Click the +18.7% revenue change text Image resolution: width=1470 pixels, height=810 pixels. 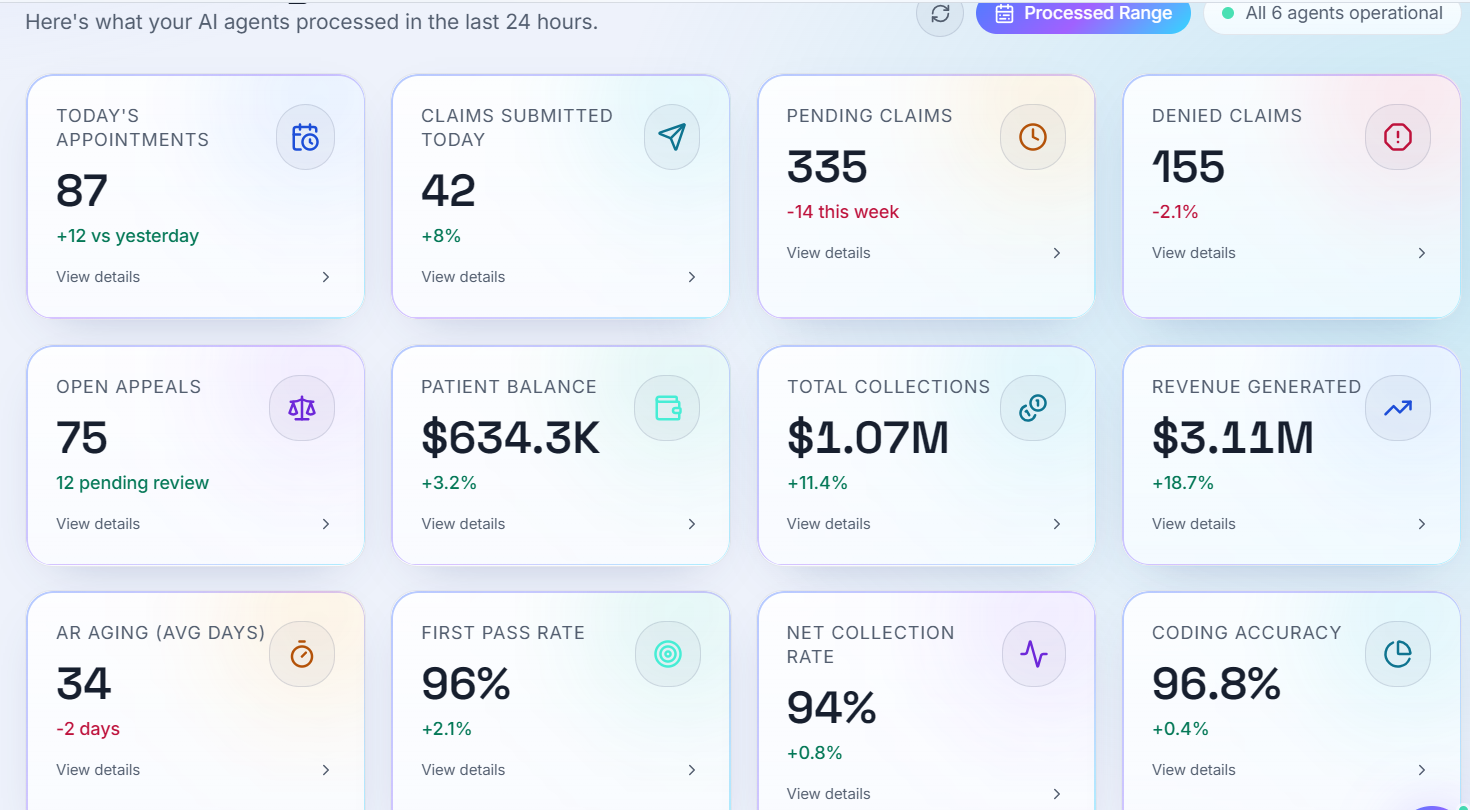pyautogui.click(x=1182, y=483)
